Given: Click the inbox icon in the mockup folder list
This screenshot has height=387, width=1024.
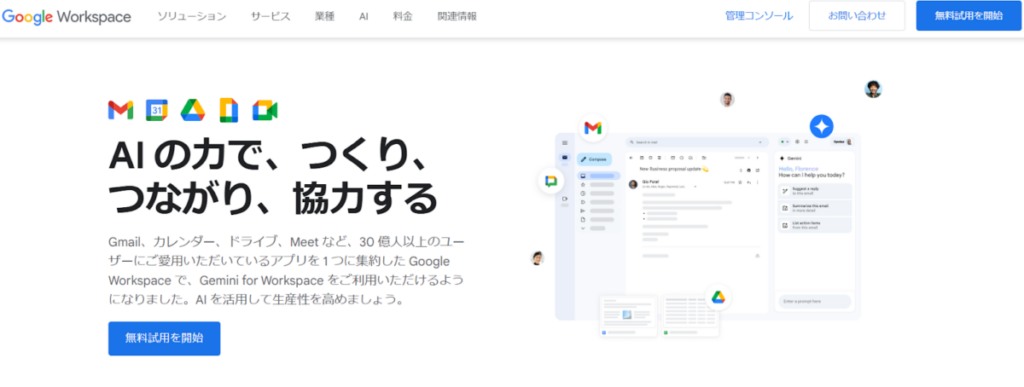Looking at the screenshot, I should pyautogui.click(x=583, y=176).
